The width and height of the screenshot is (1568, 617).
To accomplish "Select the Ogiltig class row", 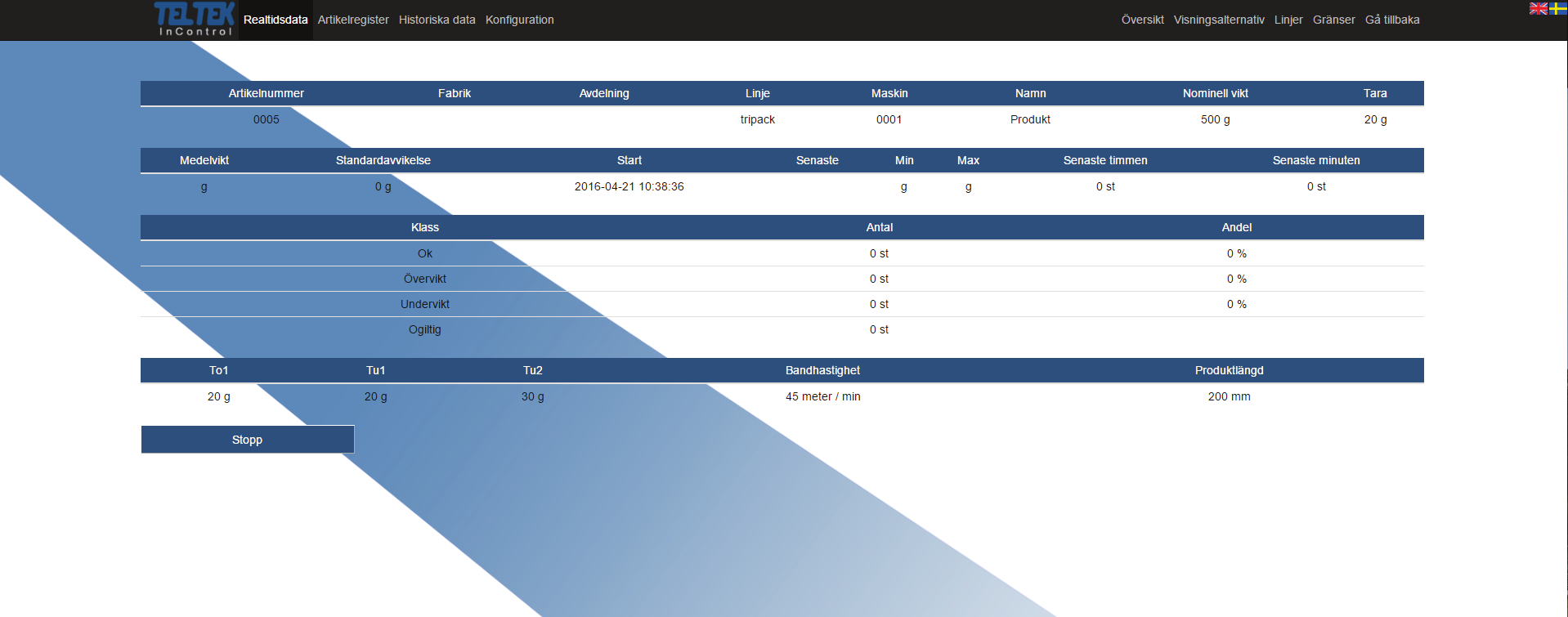I will point(782,329).
